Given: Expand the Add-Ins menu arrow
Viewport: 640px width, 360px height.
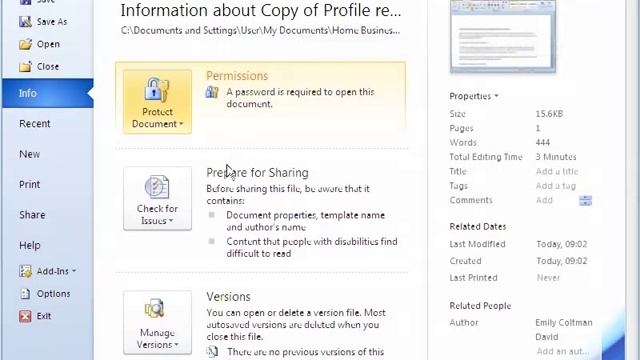Looking at the screenshot, I should pos(74,271).
